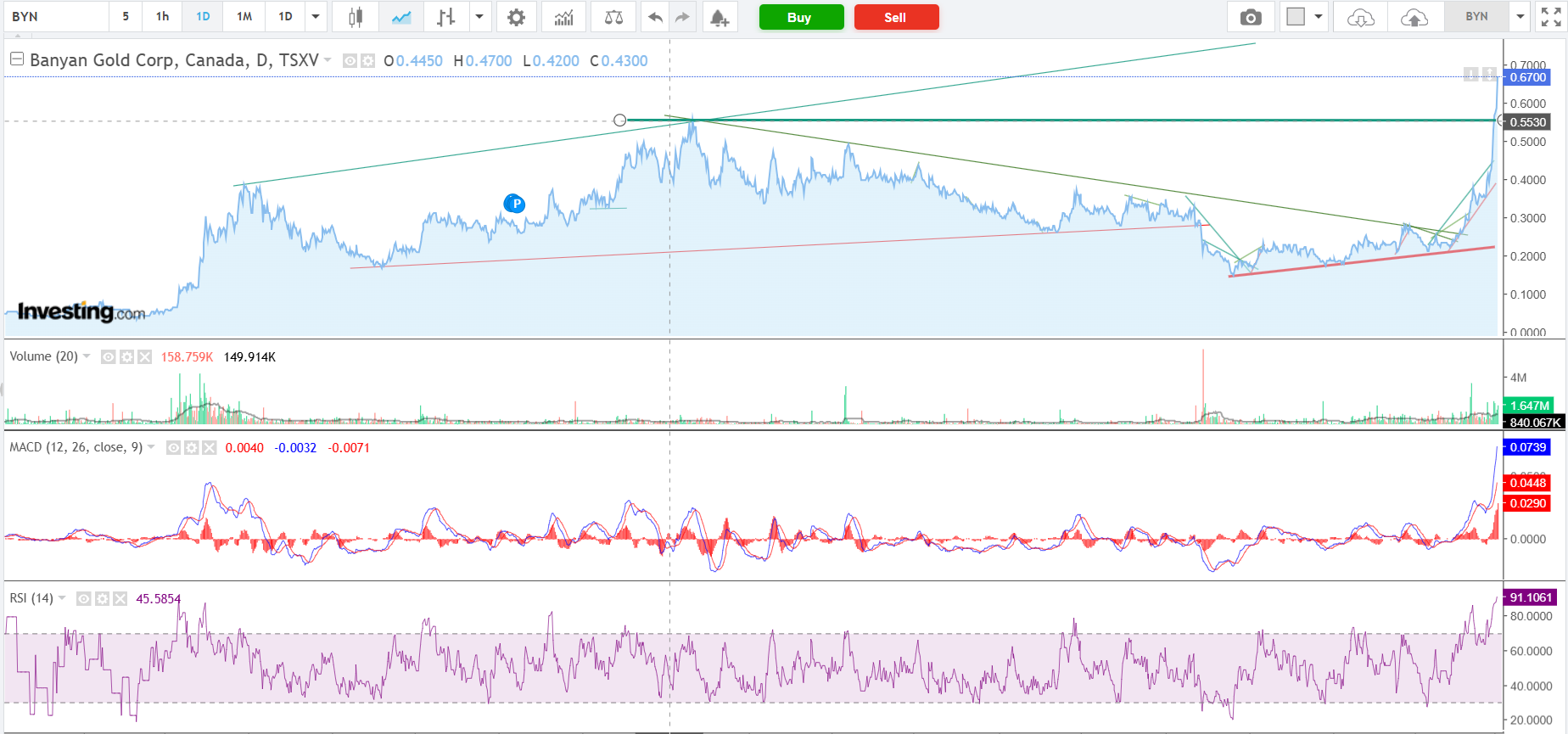The image size is (1568, 734).
Task: Toggle fullscreen chart mode
Action: point(1551,17)
